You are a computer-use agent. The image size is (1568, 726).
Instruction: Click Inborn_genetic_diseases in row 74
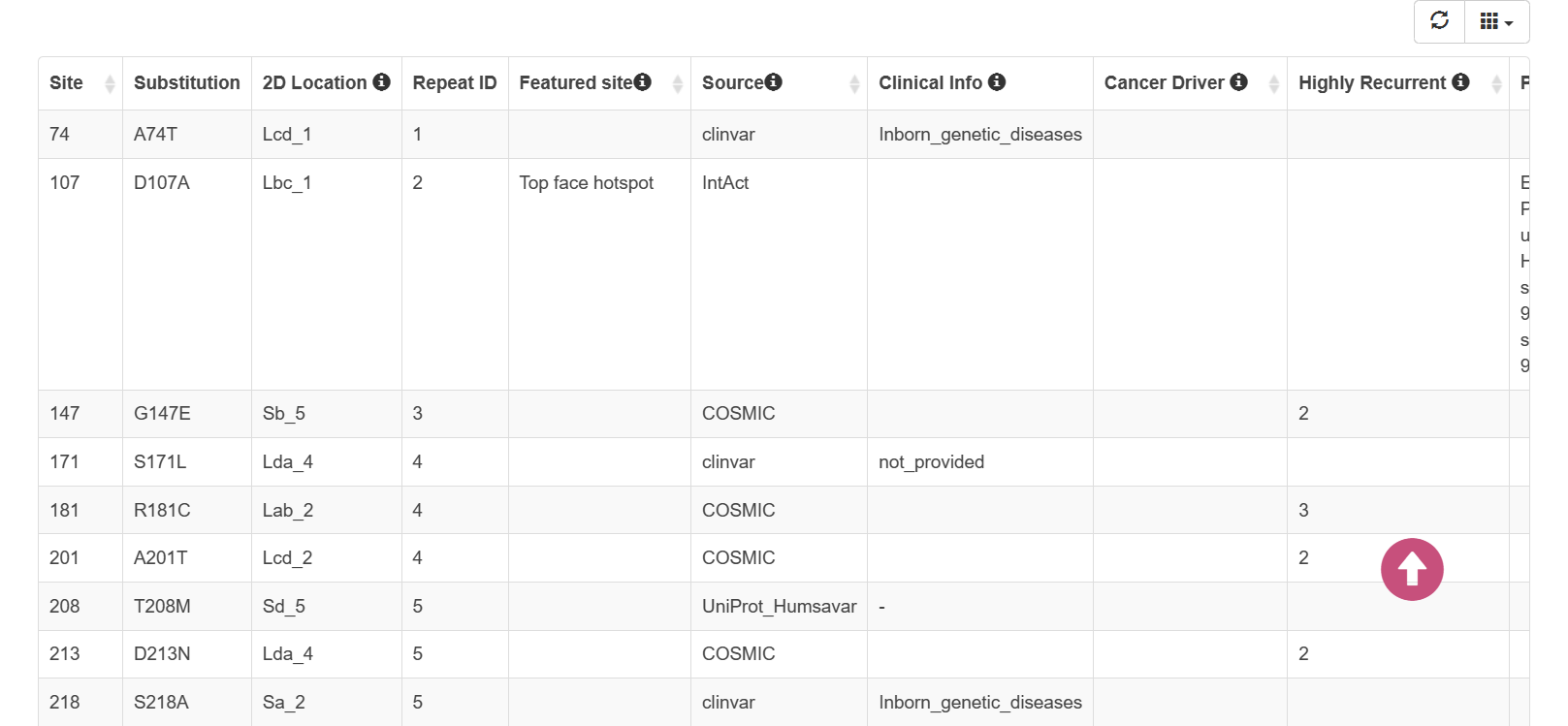980,135
